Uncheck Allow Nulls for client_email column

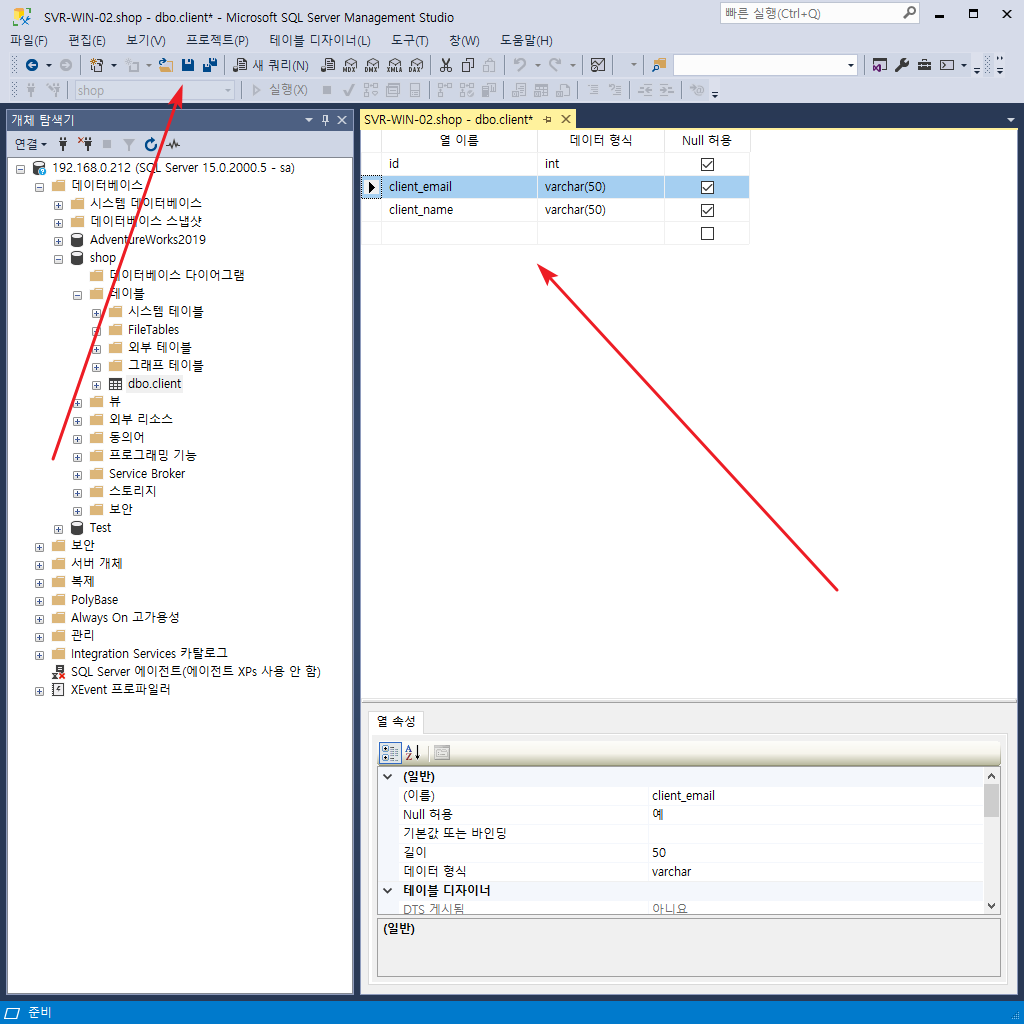(707, 187)
